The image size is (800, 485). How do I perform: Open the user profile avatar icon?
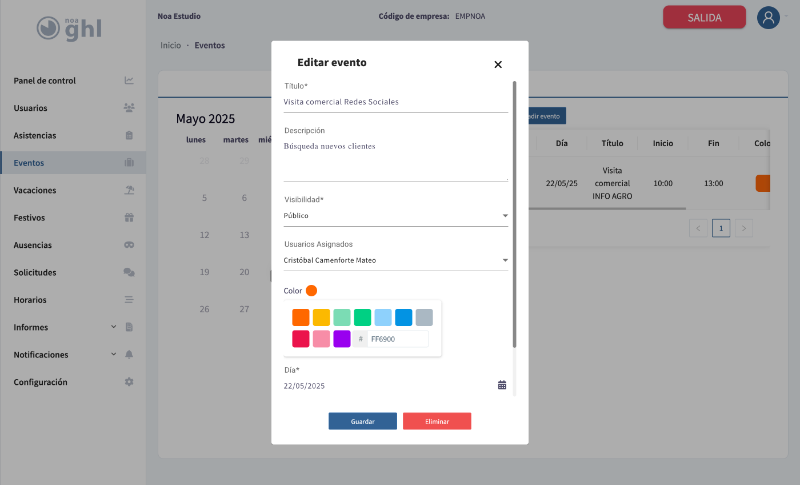click(x=768, y=17)
